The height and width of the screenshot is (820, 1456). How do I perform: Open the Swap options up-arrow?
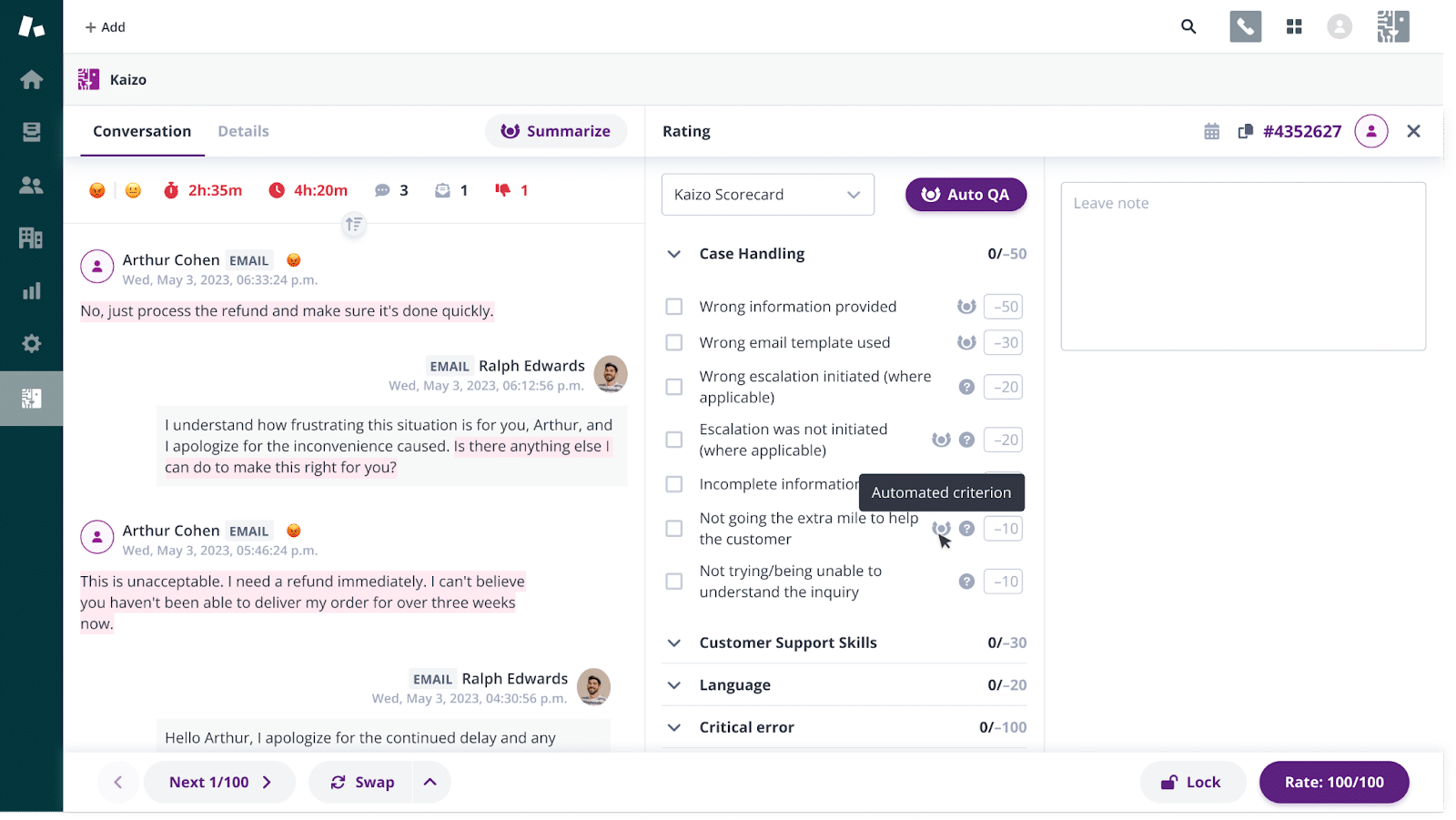coord(430,782)
